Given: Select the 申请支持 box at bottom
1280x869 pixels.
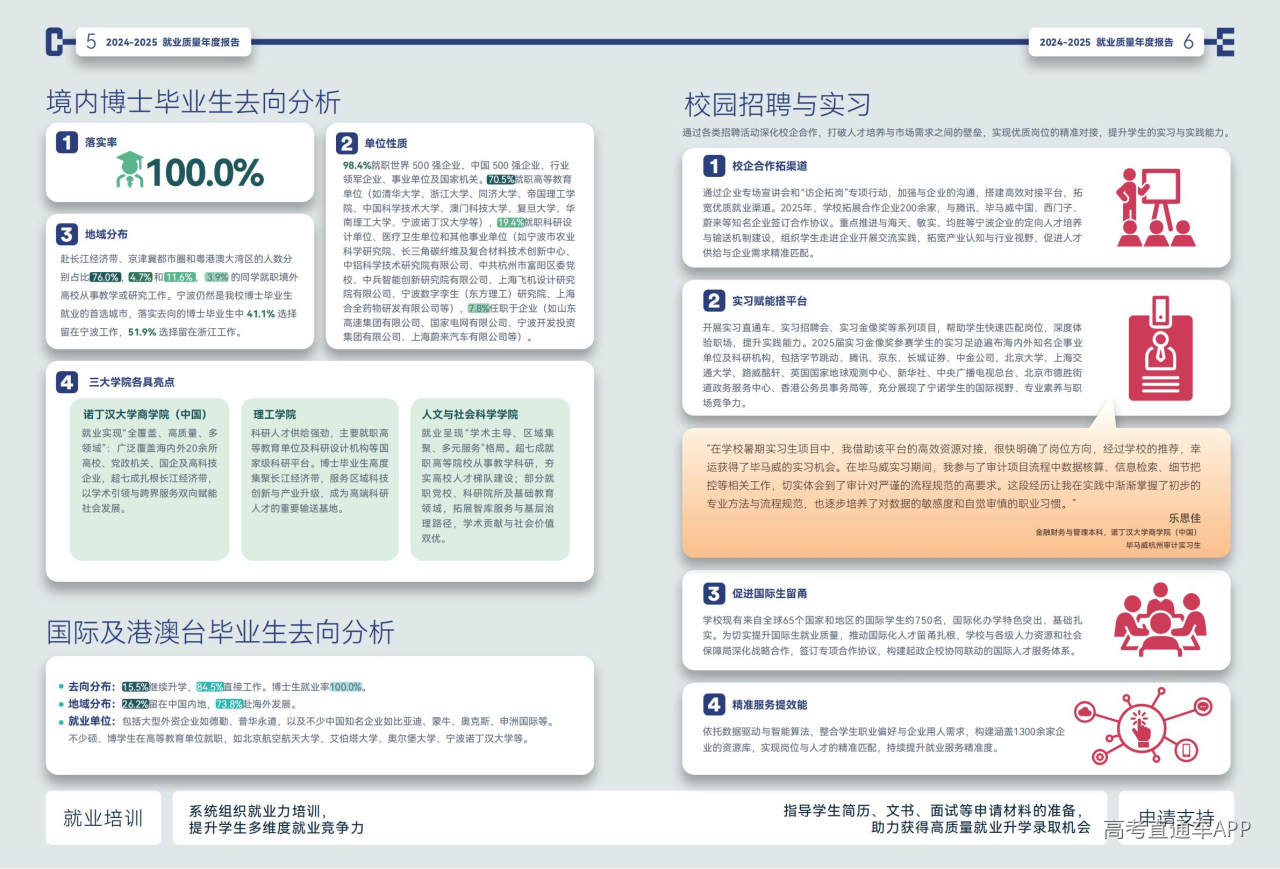Looking at the screenshot, I should click(1176, 817).
